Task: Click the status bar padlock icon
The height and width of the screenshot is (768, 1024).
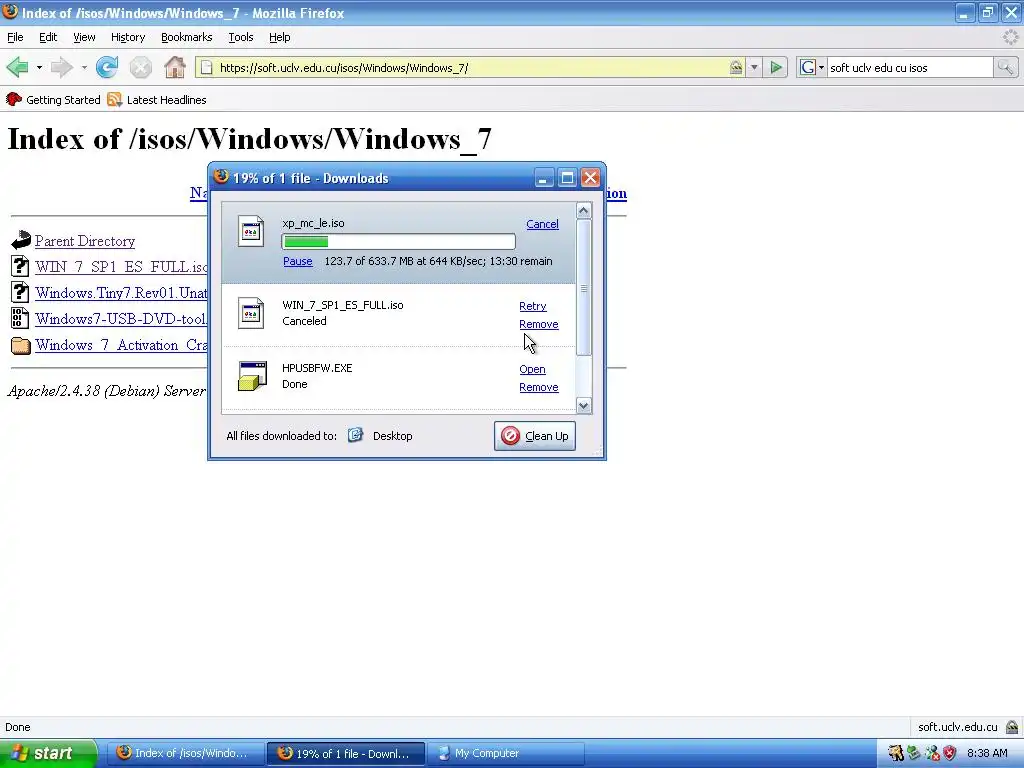Action: (1012, 727)
